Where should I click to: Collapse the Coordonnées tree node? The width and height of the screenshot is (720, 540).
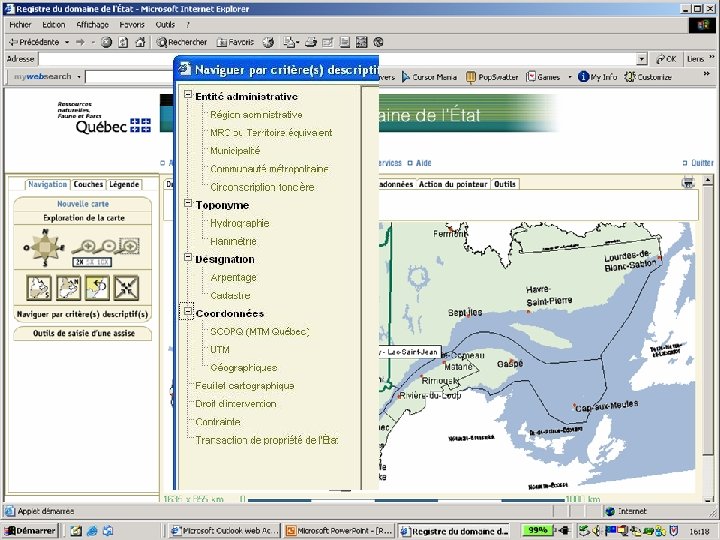pos(187,311)
